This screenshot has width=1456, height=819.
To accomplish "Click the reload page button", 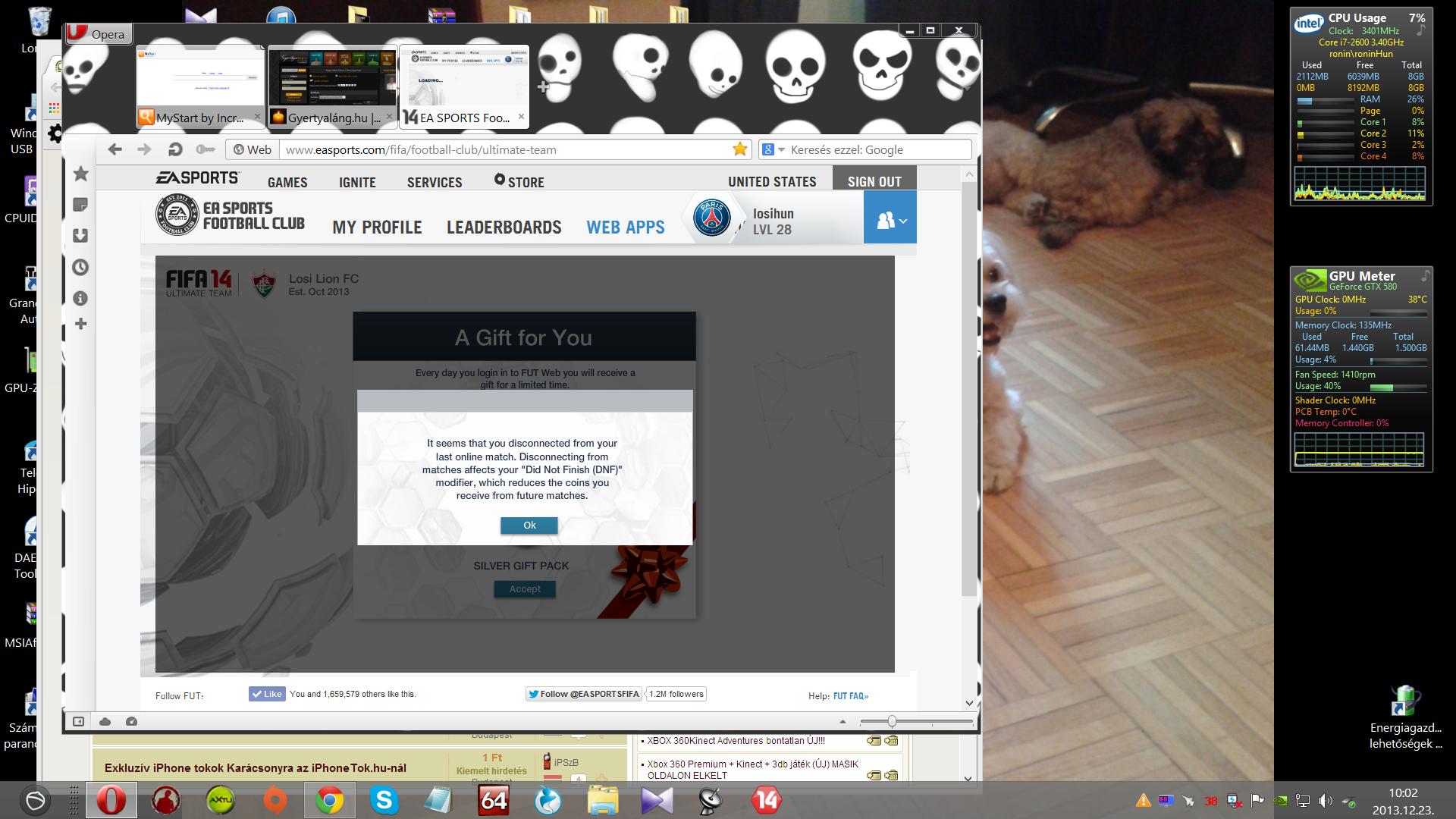I will point(175,149).
